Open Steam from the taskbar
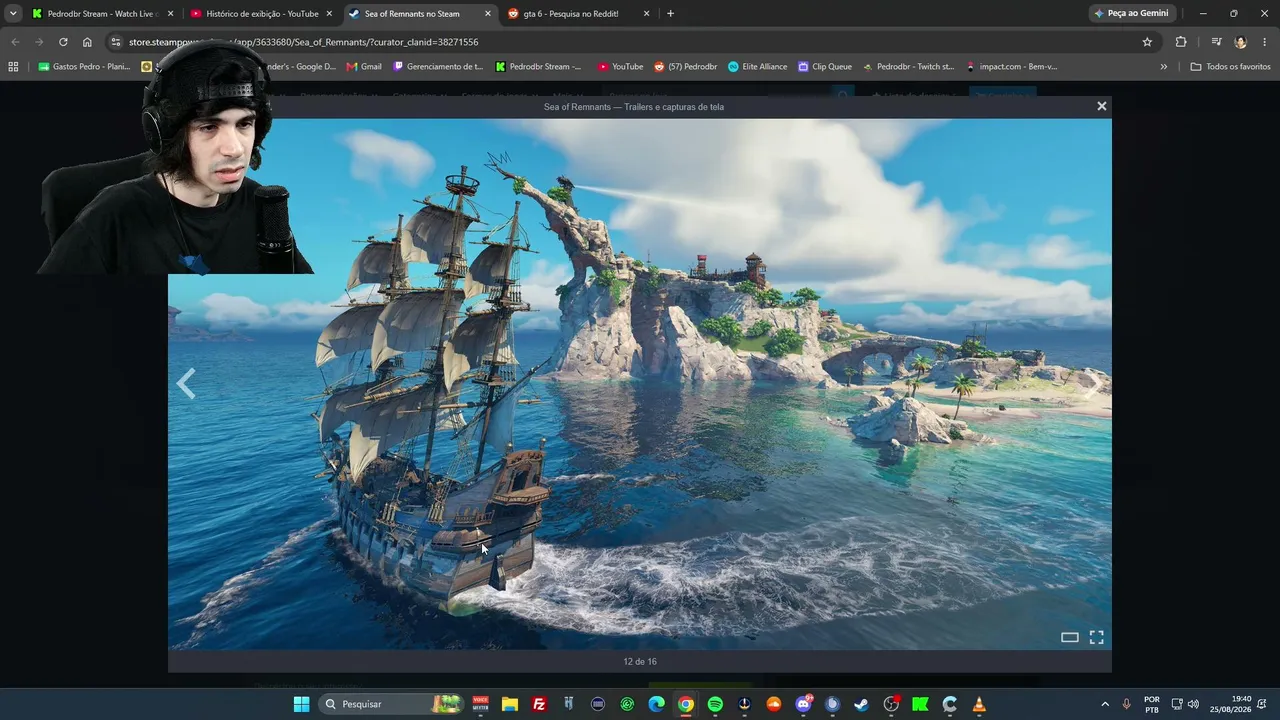Viewport: 1280px width, 720px height. (x=861, y=704)
